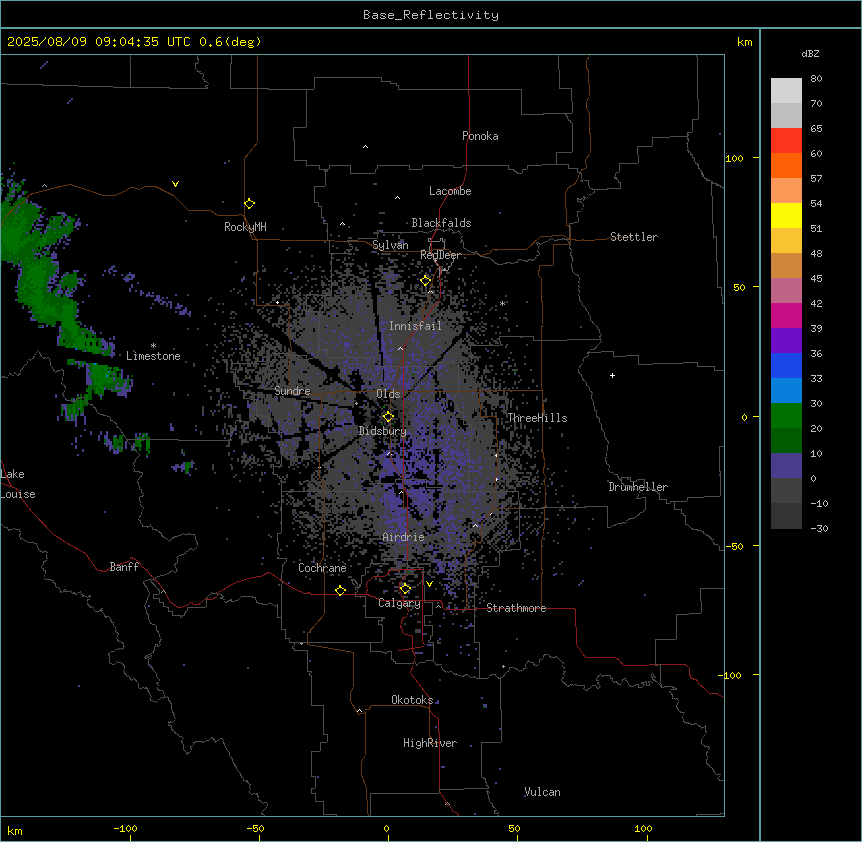Click the dBZ legend heading
Viewport: 862px width, 842px height.
pyautogui.click(x=810, y=53)
